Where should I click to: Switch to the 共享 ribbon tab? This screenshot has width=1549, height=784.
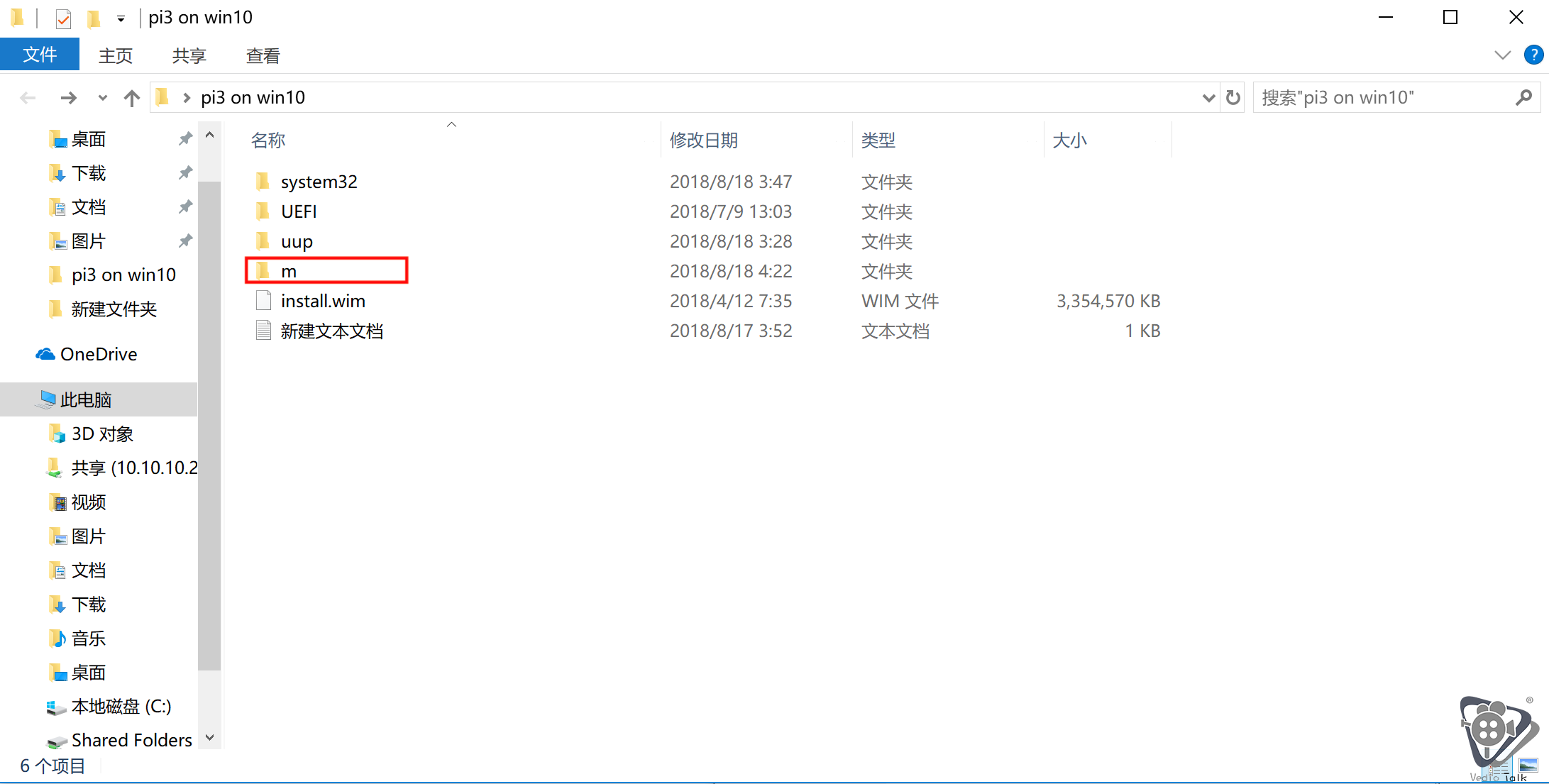189,55
